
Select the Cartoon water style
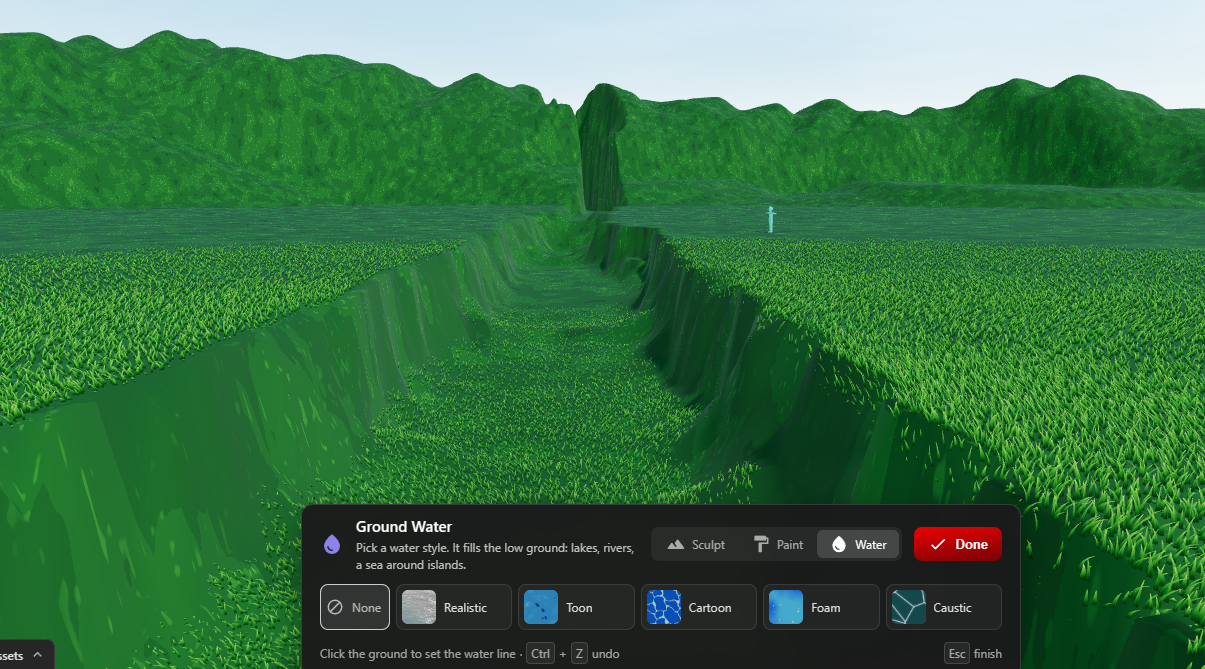[699, 607]
